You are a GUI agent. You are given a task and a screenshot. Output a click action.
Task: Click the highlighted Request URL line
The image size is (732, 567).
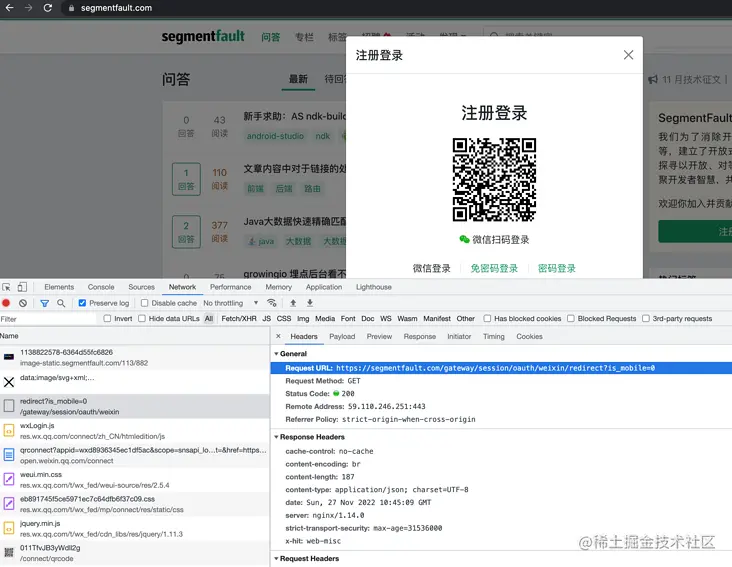(x=501, y=368)
